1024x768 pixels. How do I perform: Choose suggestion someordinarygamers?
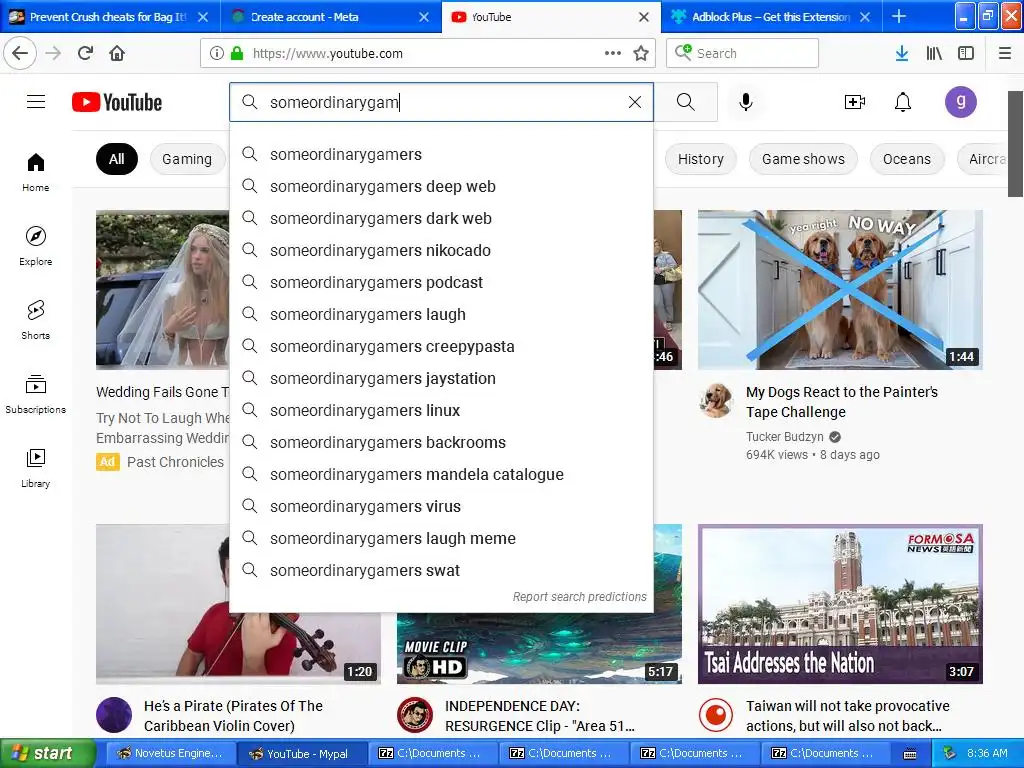(441, 154)
